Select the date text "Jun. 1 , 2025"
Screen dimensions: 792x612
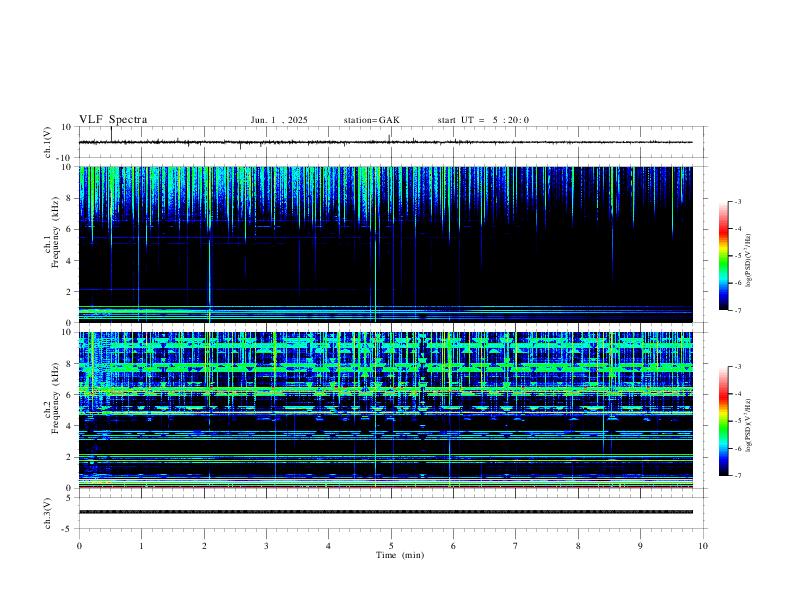(x=279, y=120)
